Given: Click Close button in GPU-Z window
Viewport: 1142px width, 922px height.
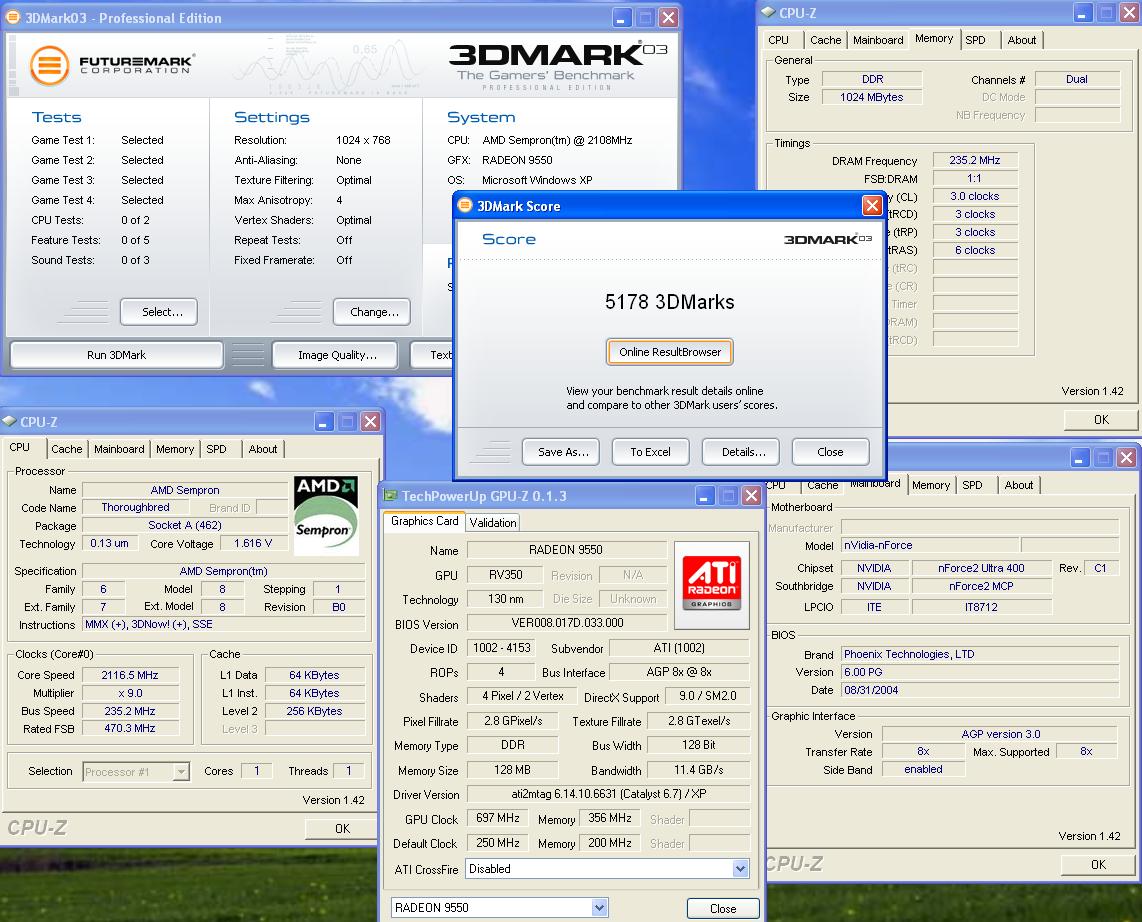Looking at the screenshot, I should pyautogui.click(x=723, y=908).
